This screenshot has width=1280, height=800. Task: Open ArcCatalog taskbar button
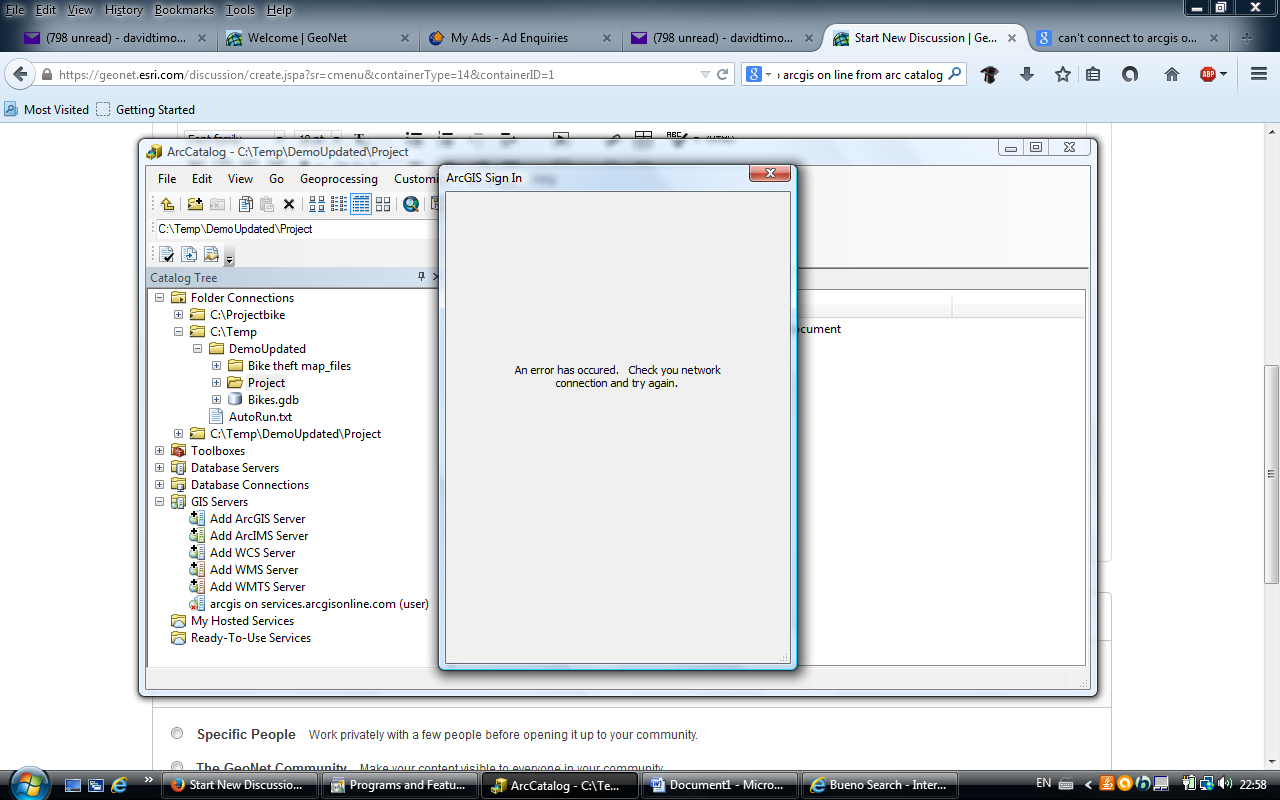point(561,785)
